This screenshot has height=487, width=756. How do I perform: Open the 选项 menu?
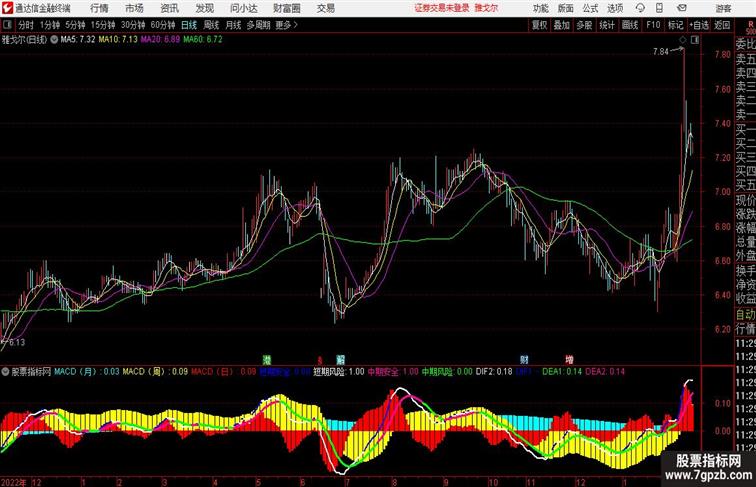pyautogui.click(x=615, y=8)
